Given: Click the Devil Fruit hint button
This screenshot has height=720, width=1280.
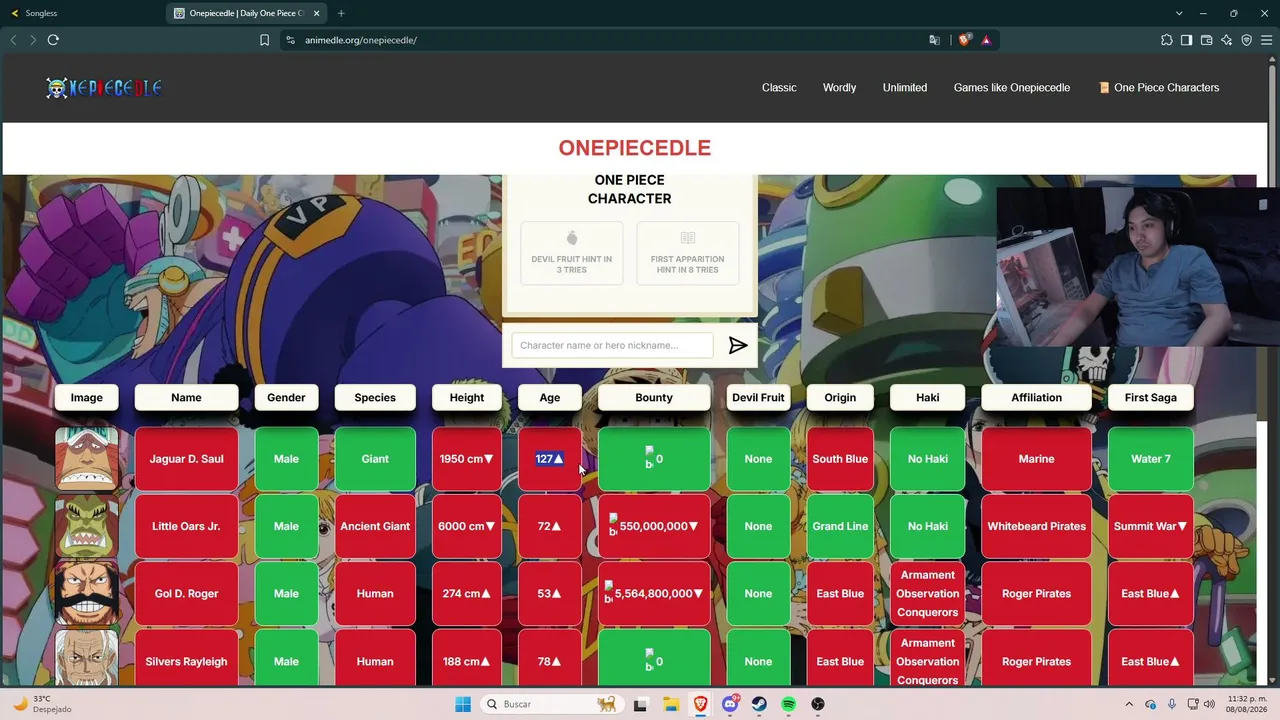Looking at the screenshot, I should tap(572, 253).
